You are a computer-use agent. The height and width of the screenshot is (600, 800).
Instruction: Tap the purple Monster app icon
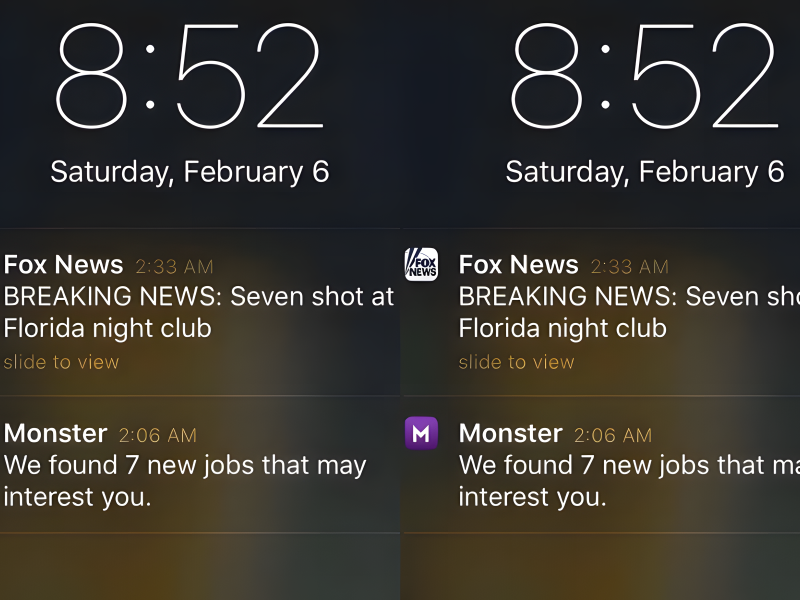click(421, 433)
